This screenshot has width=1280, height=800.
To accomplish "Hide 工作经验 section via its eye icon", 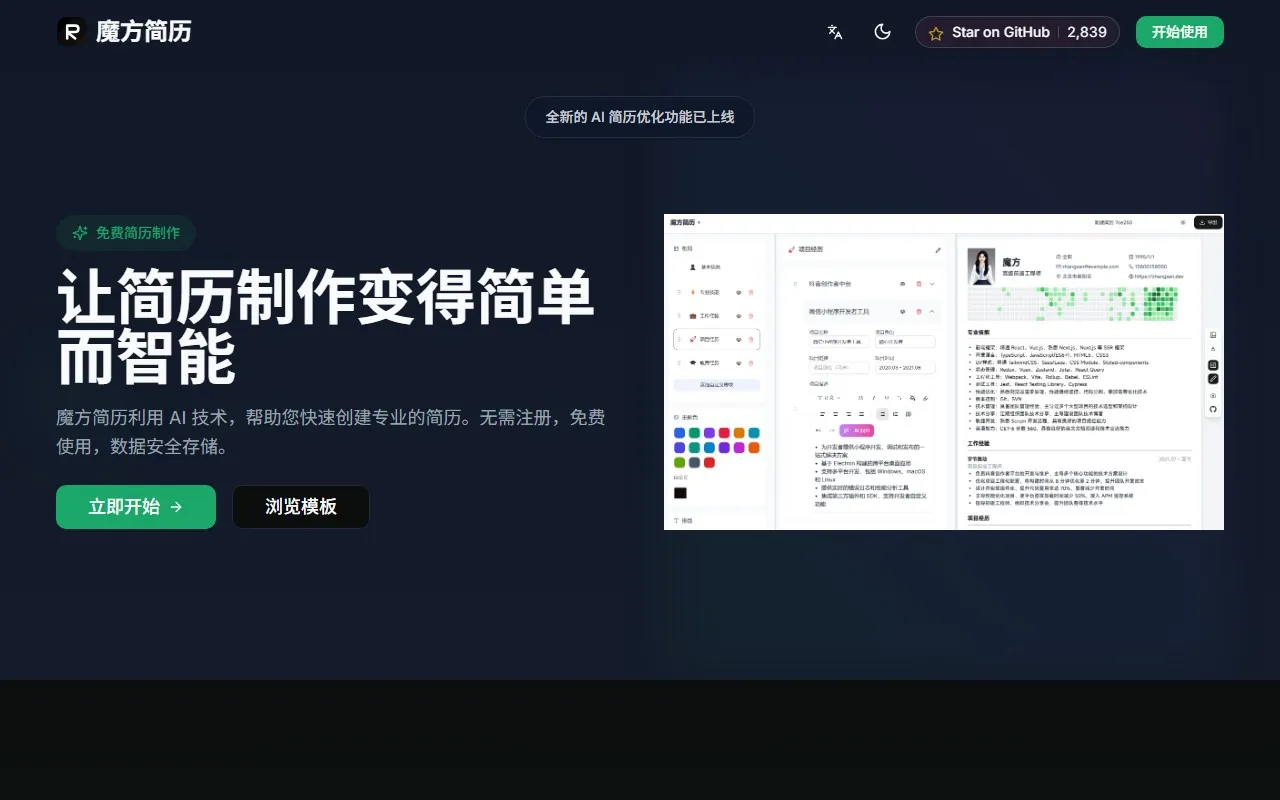I will pos(738,316).
